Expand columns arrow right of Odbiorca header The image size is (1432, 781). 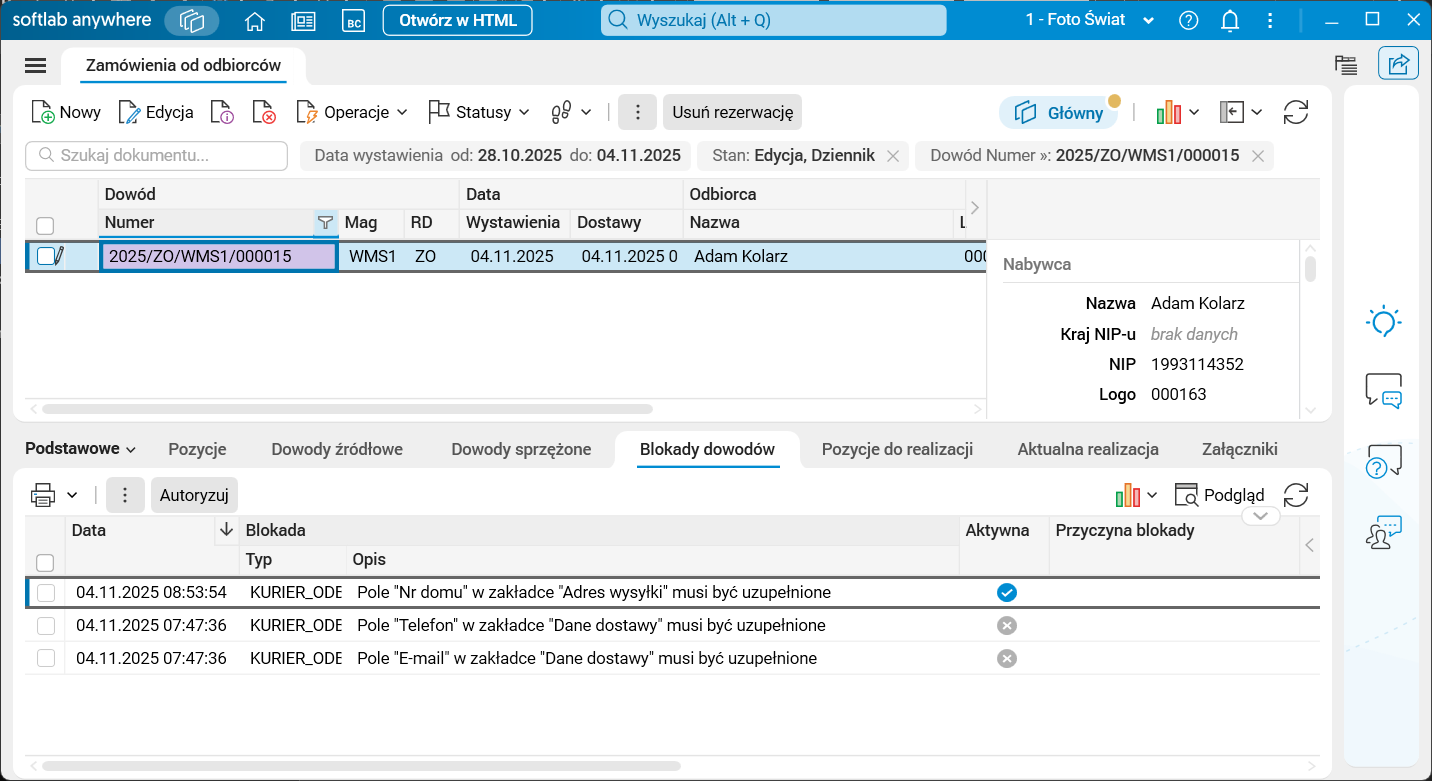pos(975,207)
